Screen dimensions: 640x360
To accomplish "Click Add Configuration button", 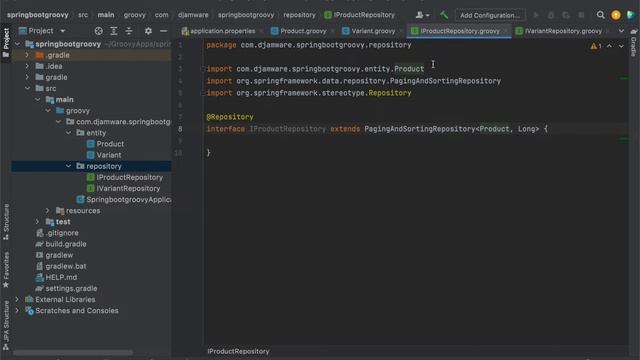I will [490, 15].
